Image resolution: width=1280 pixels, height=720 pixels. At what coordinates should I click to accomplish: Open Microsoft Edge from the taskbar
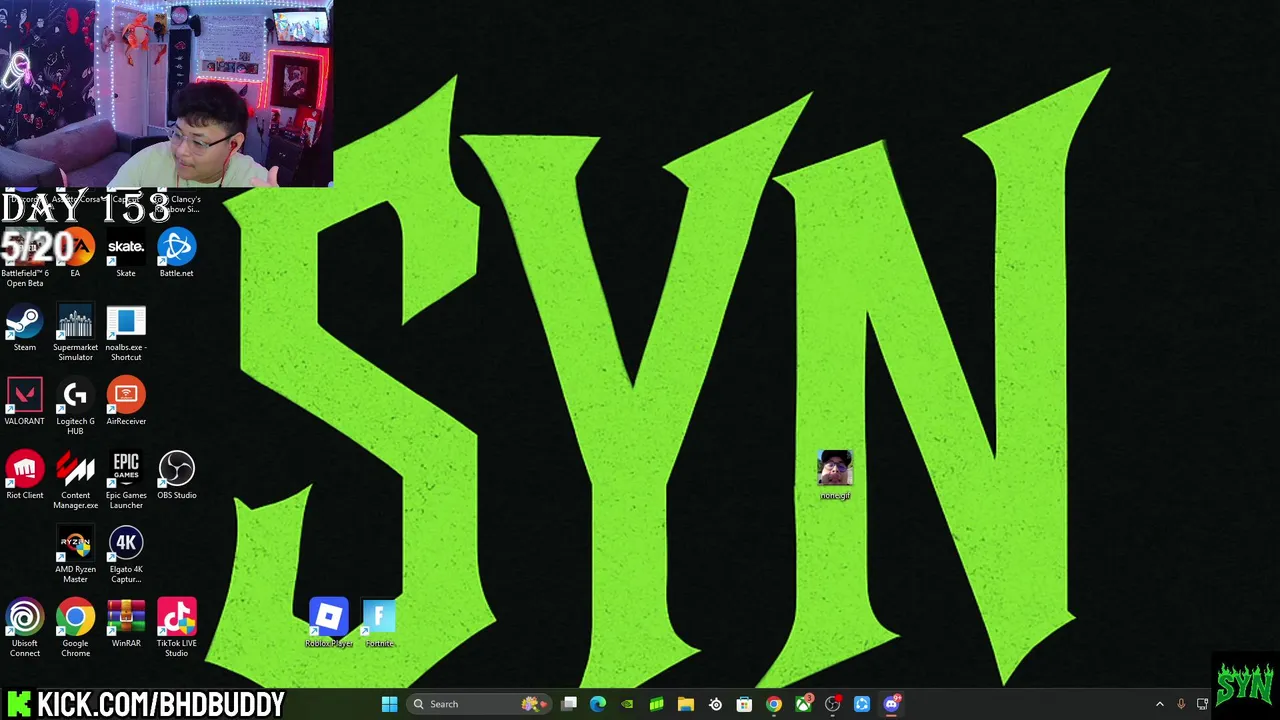598,704
